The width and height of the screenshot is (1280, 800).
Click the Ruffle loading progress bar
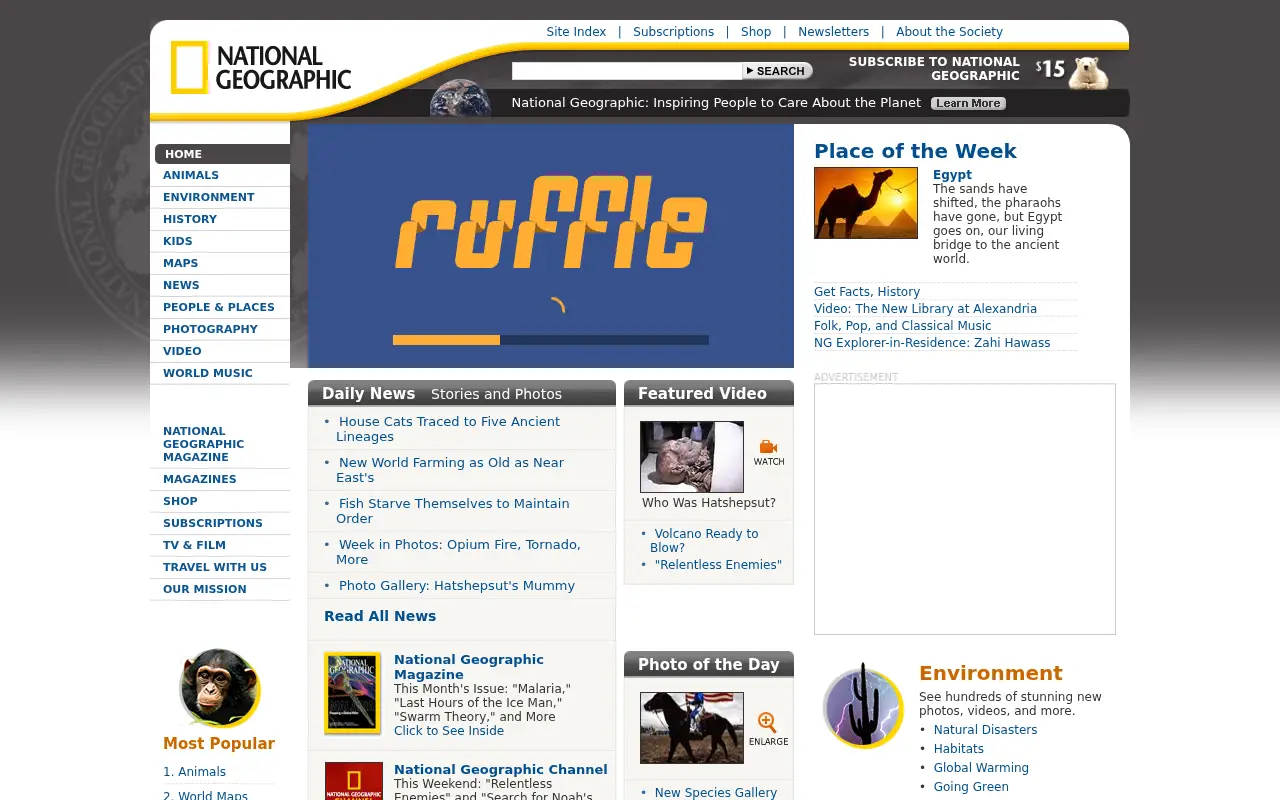click(551, 340)
